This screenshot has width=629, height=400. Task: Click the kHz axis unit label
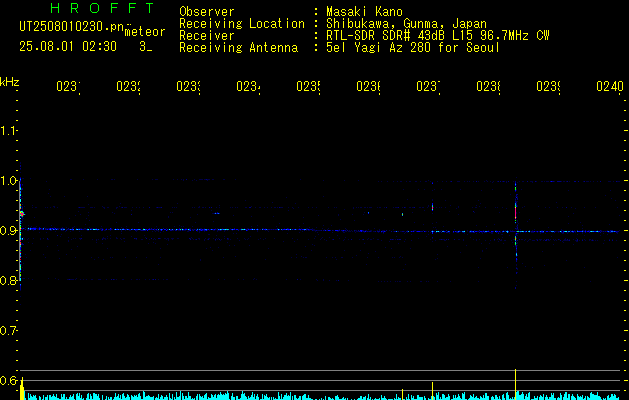[9, 82]
